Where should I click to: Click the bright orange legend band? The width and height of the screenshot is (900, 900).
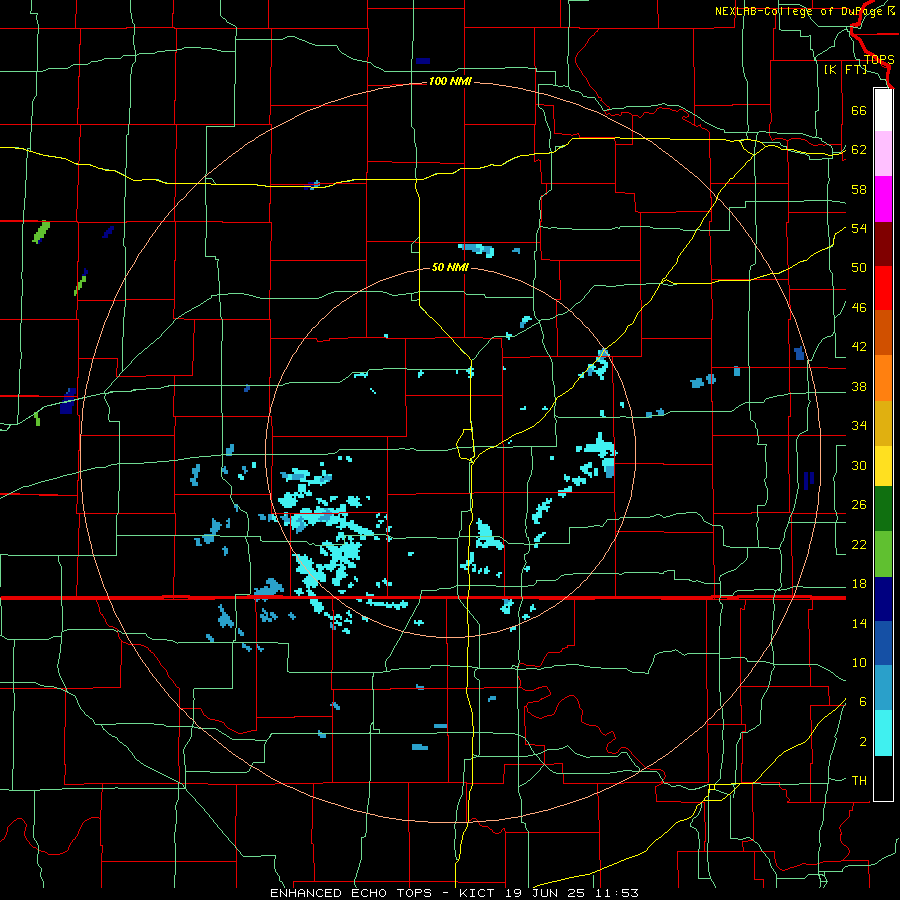click(883, 378)
